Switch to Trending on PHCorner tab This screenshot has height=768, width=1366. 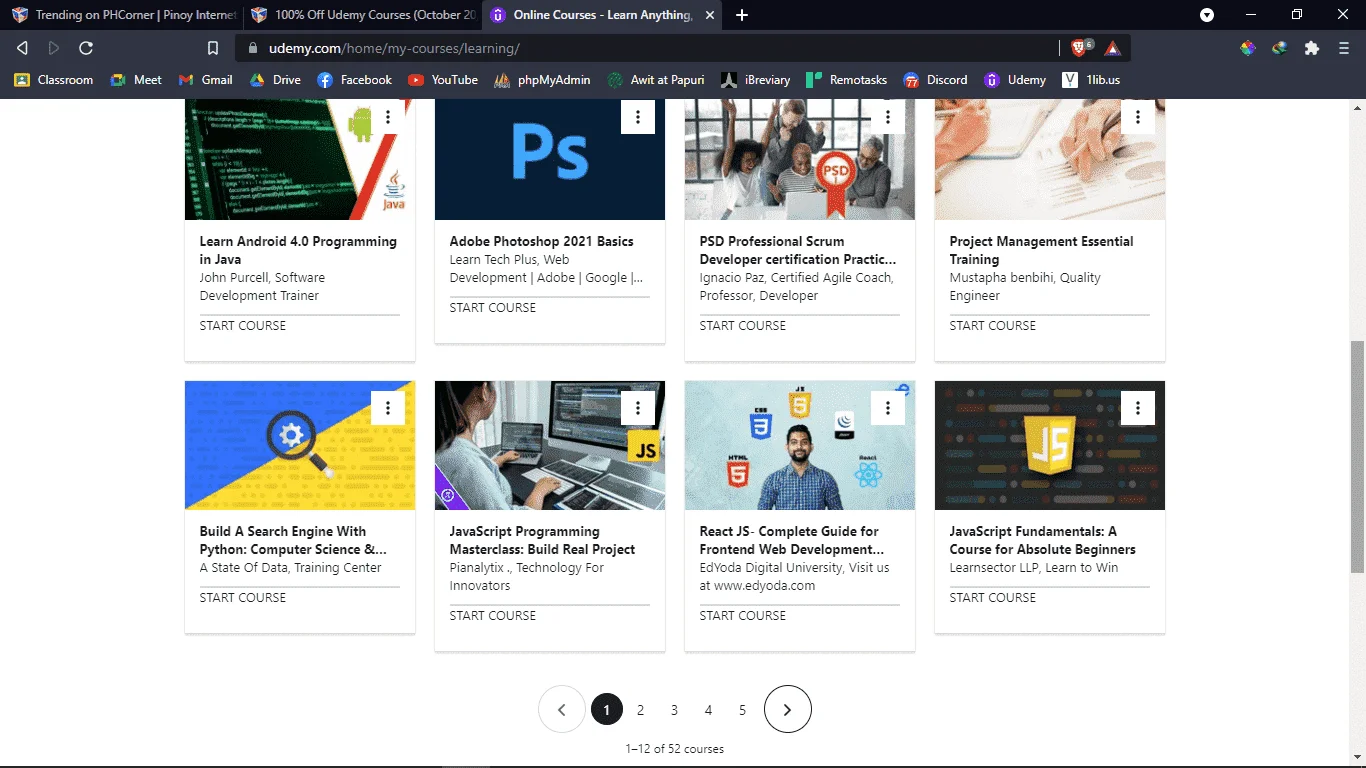122,15
